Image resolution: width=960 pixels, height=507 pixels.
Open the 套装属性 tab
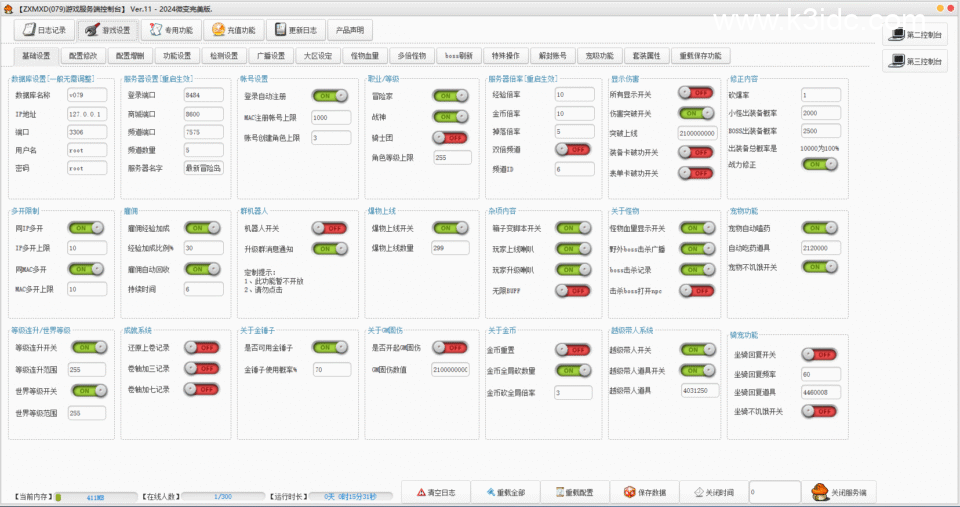tap(647, 56)
